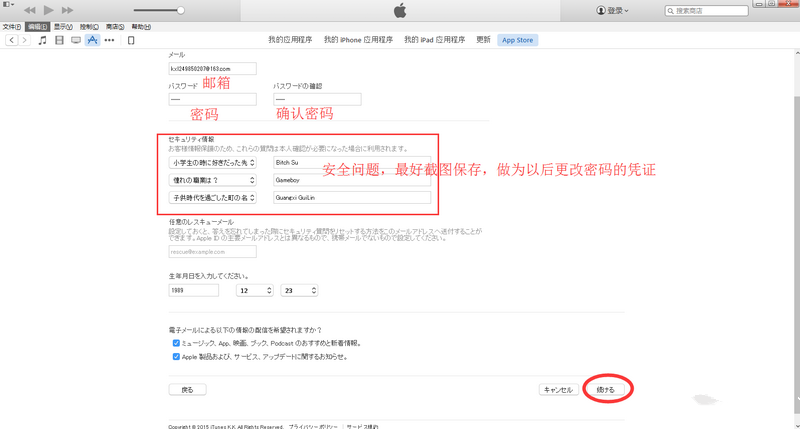Click the パスワードの確認 confirm password field
The width and height of the screenshot is (800, 429).
coord(317,99)
